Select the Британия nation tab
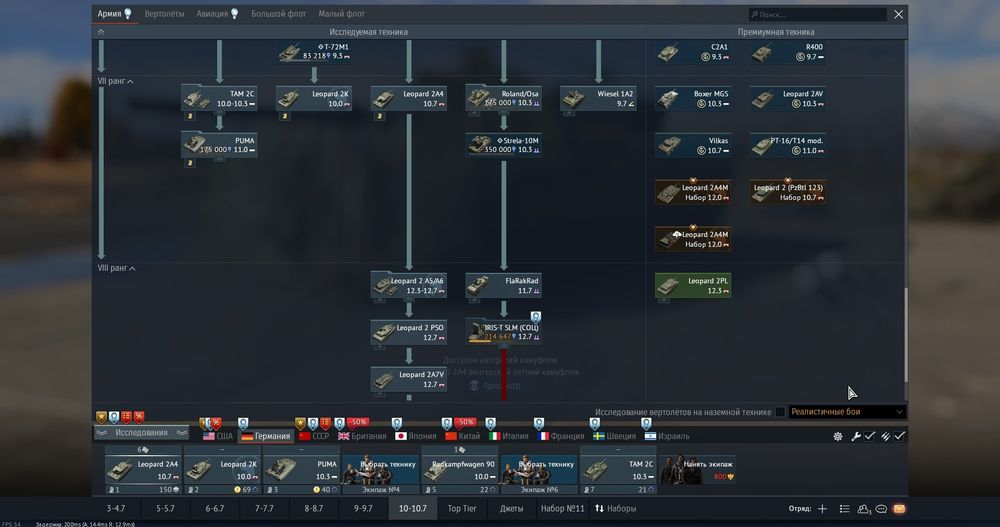Screen dimensions: 1000x527 tap(362, 436)
